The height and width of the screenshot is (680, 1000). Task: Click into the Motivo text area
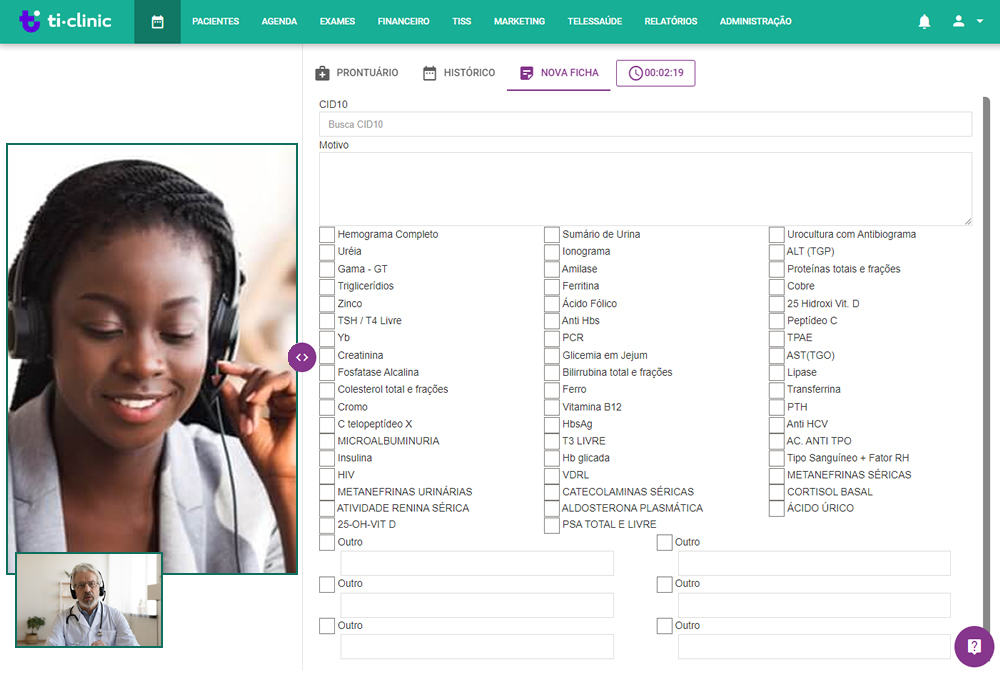pyautogui.click(x=645, y=189)
